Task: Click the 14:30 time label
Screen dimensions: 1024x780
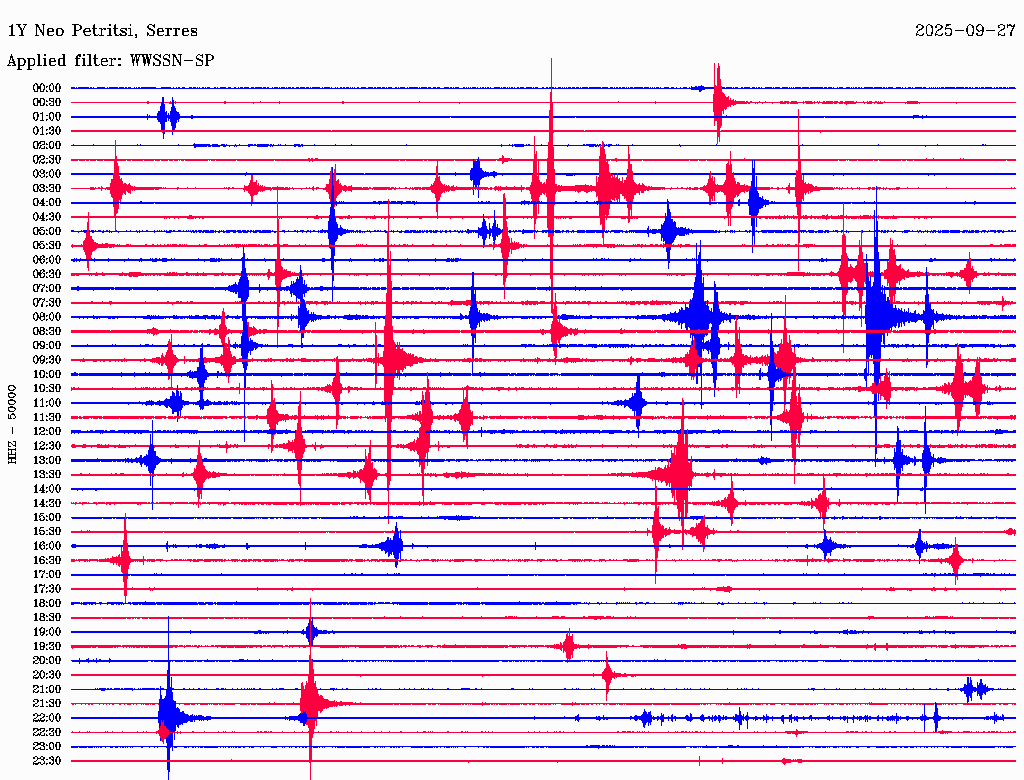Action: (x=47, y=504)
